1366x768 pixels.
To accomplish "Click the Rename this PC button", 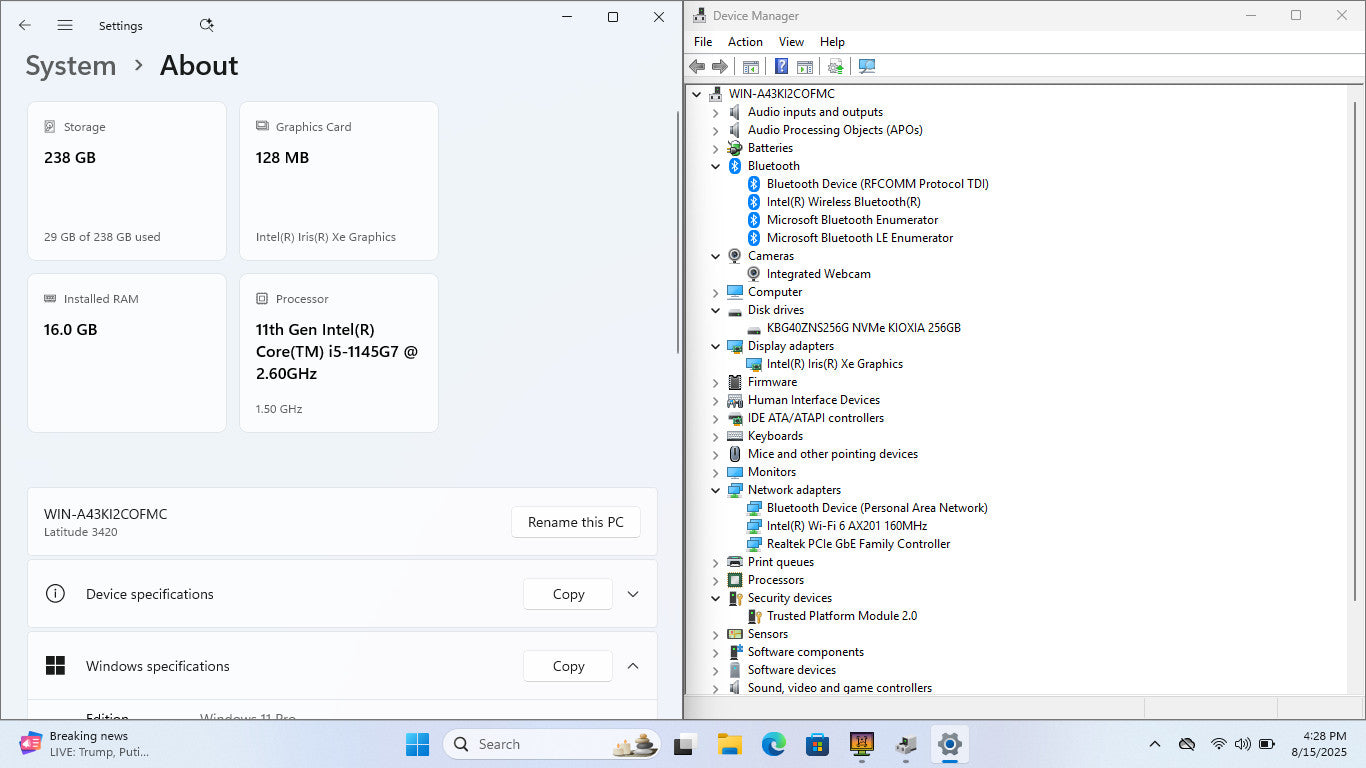I will pyautogui.click(x=575, y=522).
